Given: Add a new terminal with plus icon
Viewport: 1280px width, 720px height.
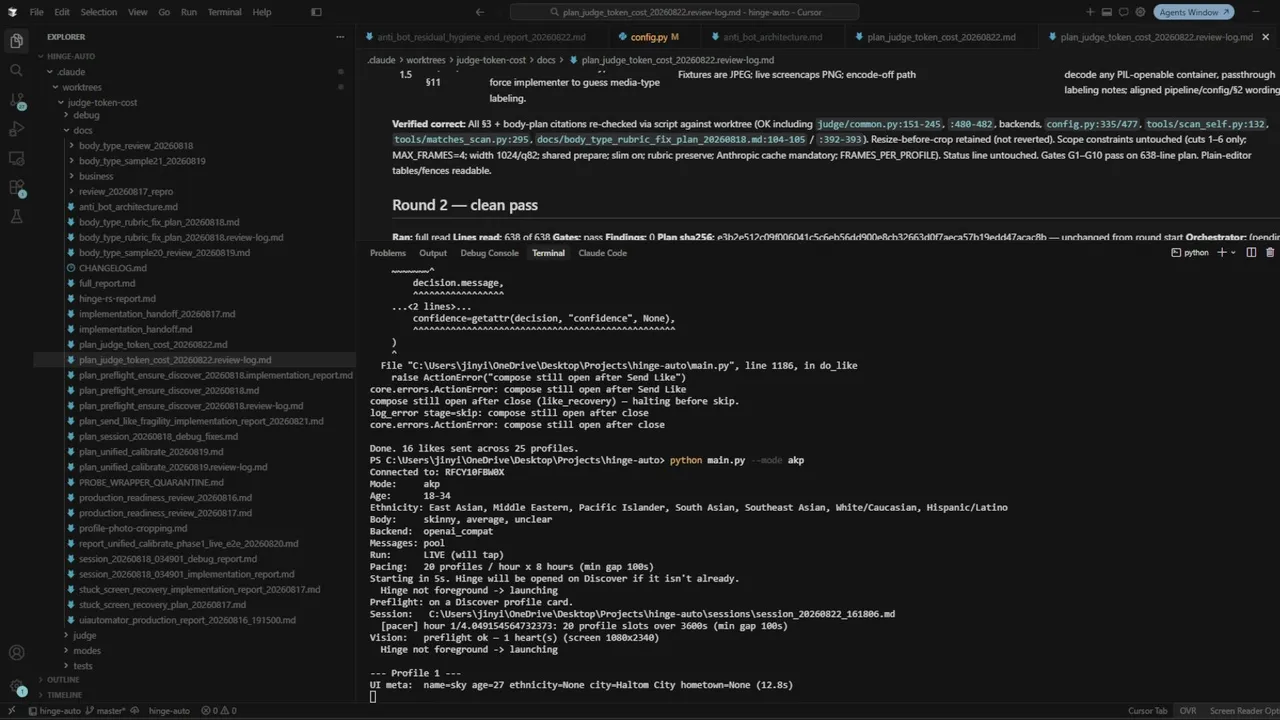Looking at the screenshot, I should coord(1222,253).
